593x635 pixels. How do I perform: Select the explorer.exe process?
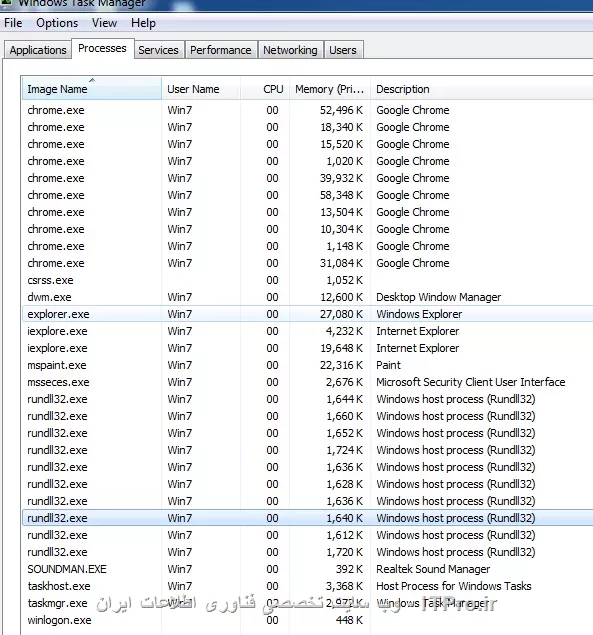pyautogui.click(x=308, y=314)
